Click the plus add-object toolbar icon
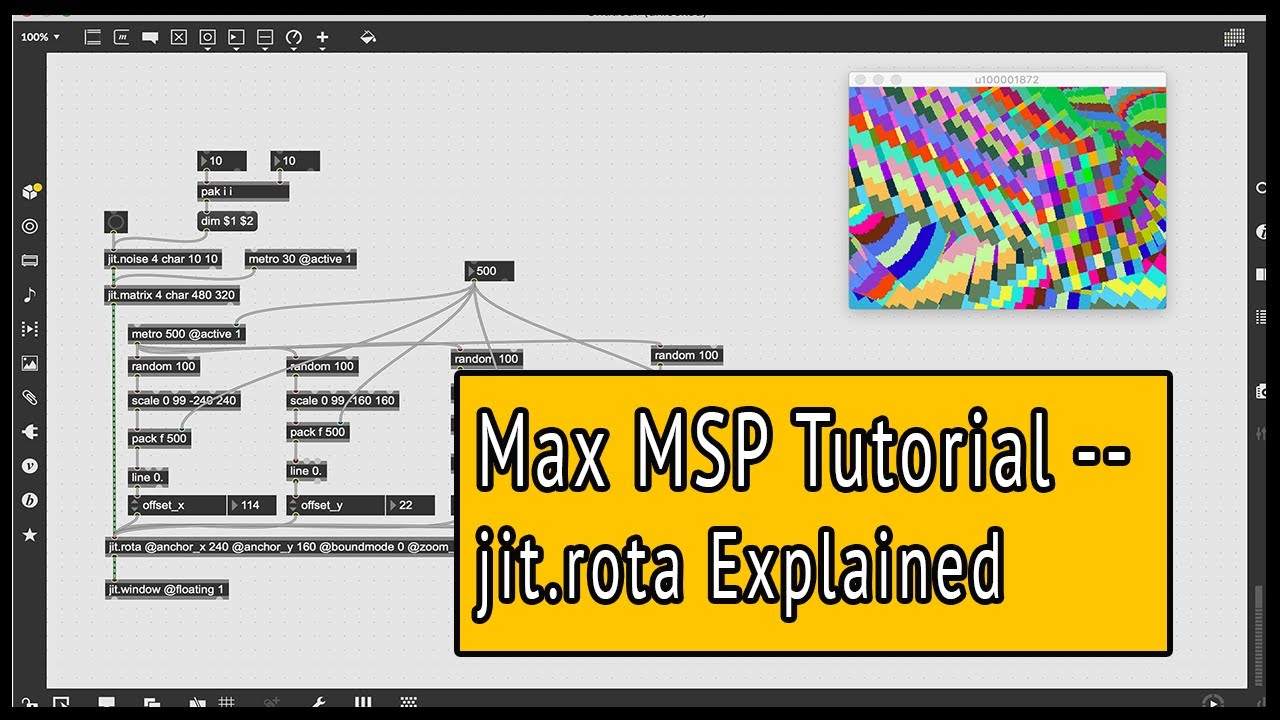 coord(322,37)
